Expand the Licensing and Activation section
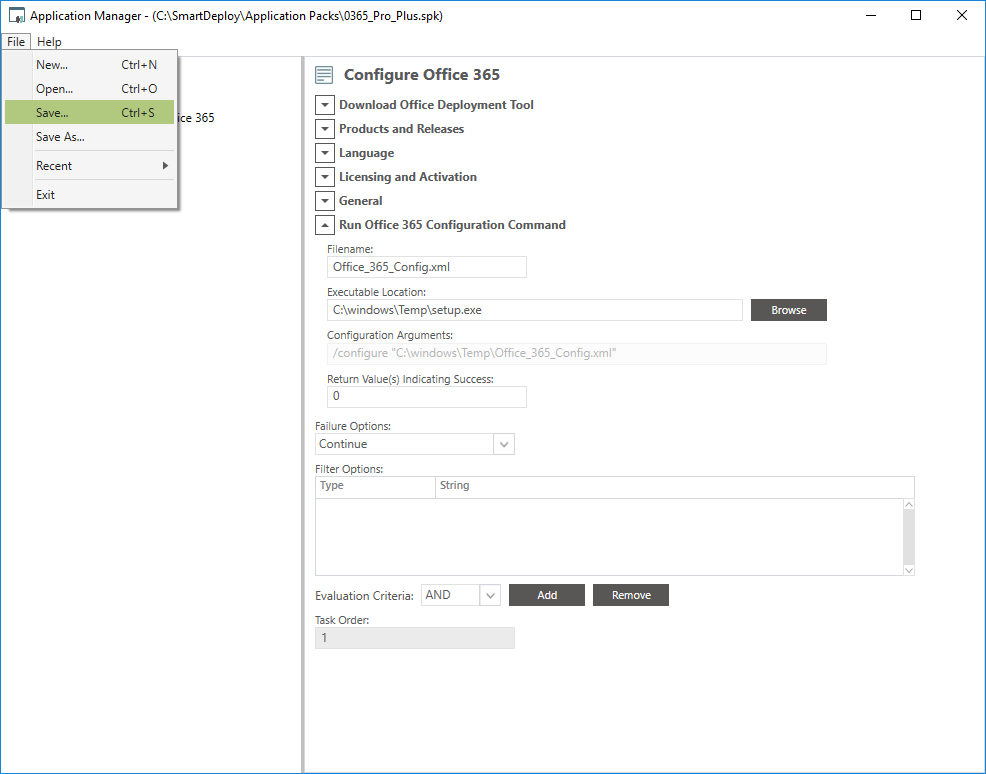This screenshot has width=986, height=774. [x=325, y=177]
